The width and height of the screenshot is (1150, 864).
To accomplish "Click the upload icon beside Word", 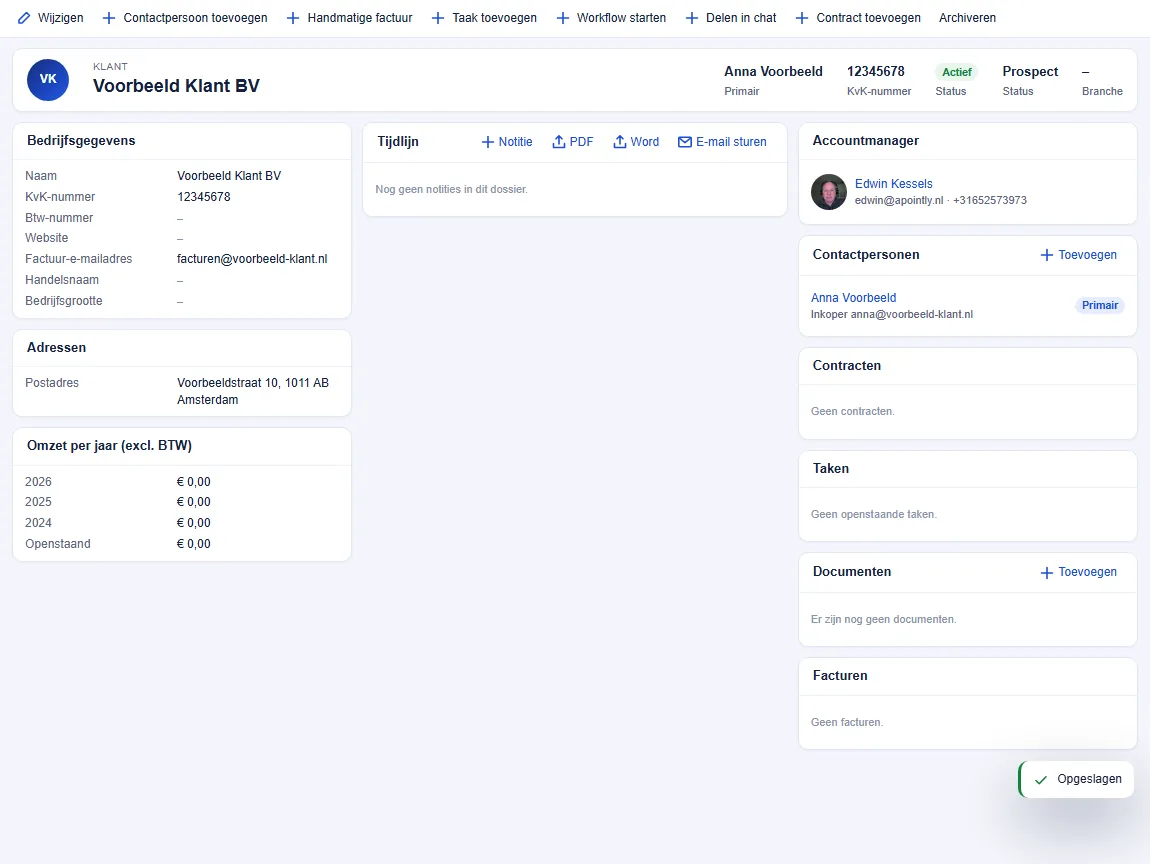I will pyautogui.click(x=620, y=142).
